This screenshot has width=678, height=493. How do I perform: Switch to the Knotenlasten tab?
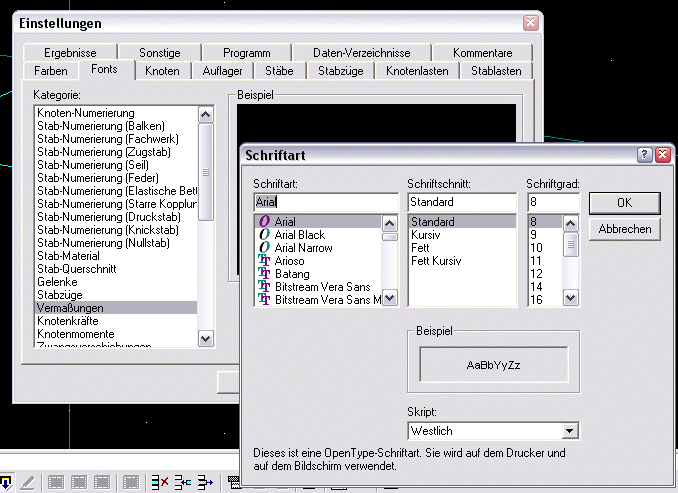coord(417,71)
